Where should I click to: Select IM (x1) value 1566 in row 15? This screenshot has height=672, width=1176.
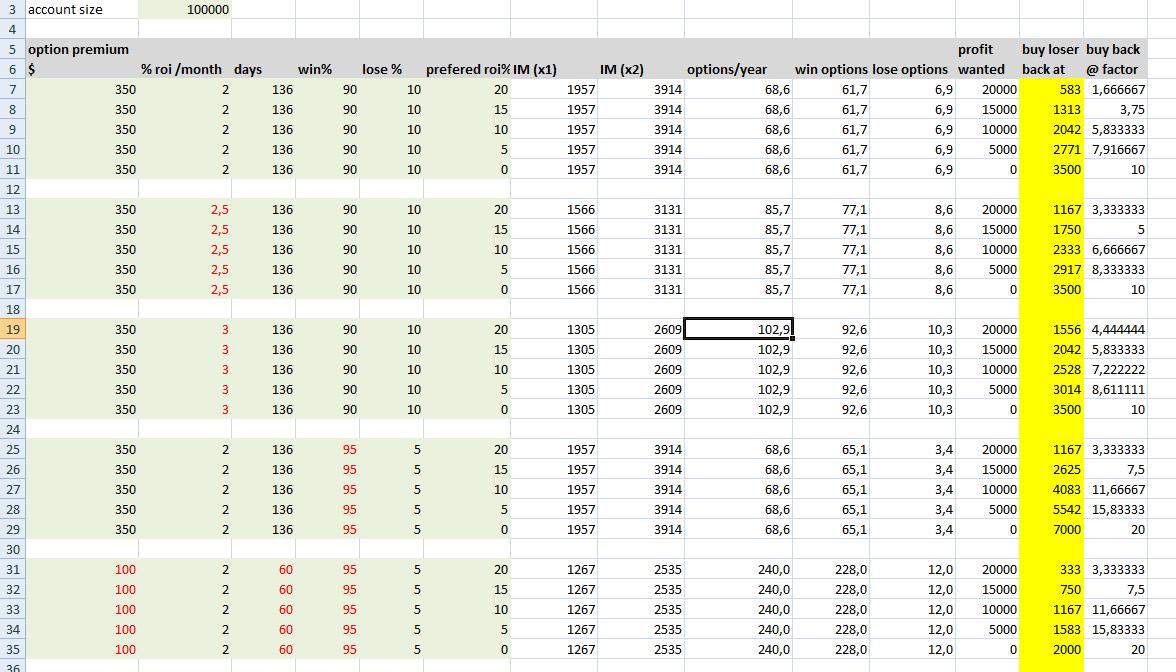click(x=554, y=249)
